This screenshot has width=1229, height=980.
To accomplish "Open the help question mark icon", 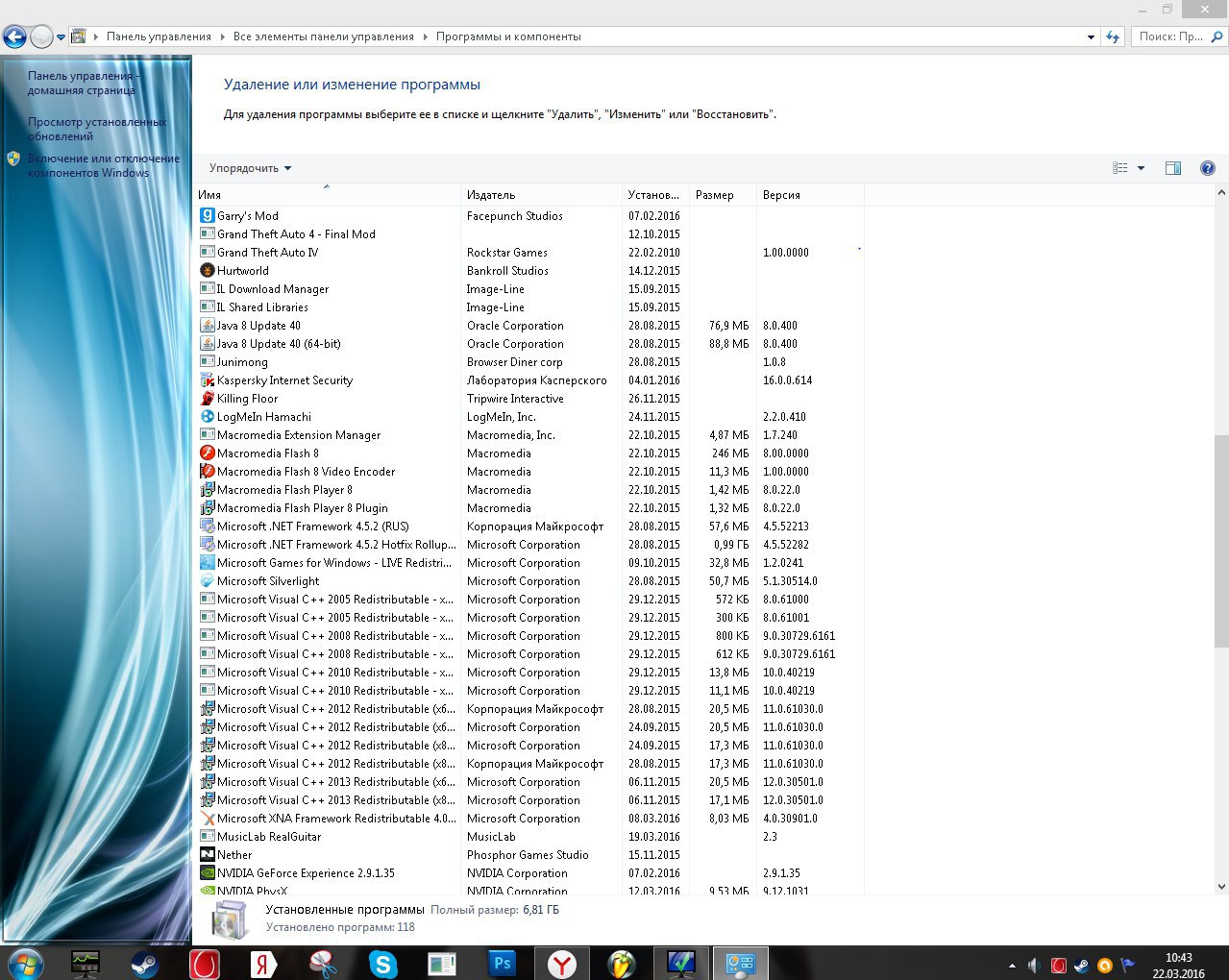I will tap(1208, 168).
